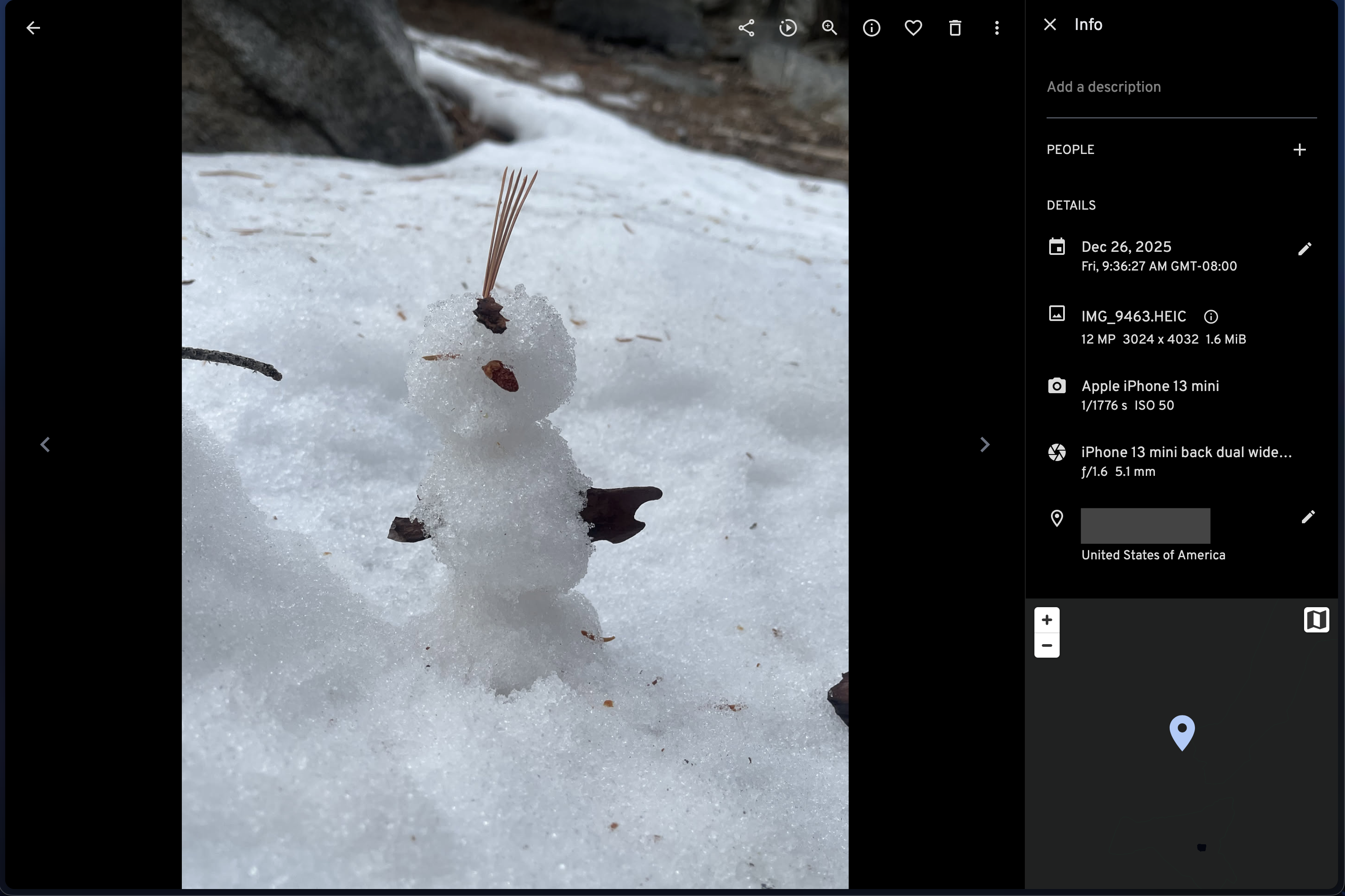Click the Add a description field

click(x=1181, y=87)
